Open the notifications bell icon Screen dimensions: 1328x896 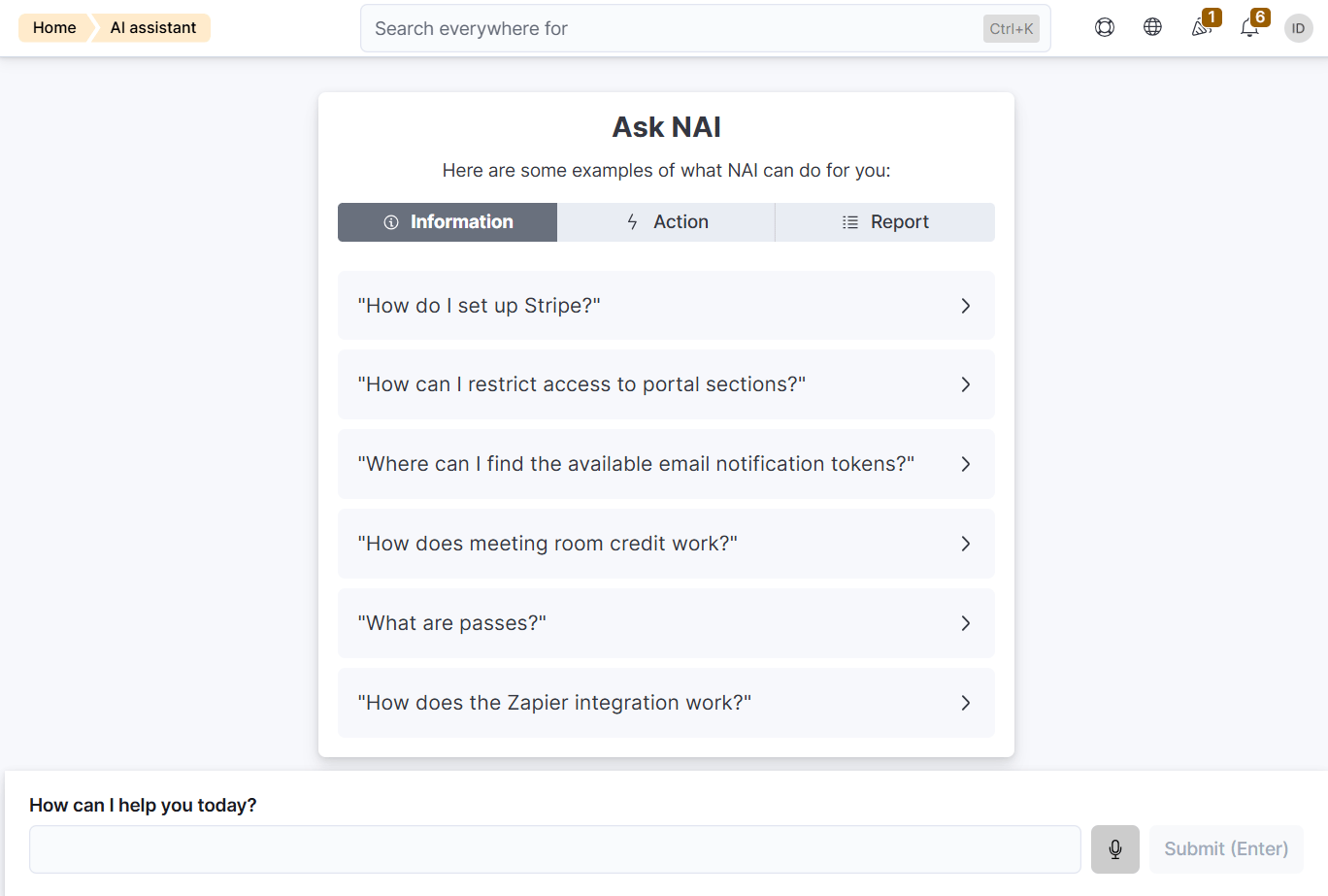1250,27
